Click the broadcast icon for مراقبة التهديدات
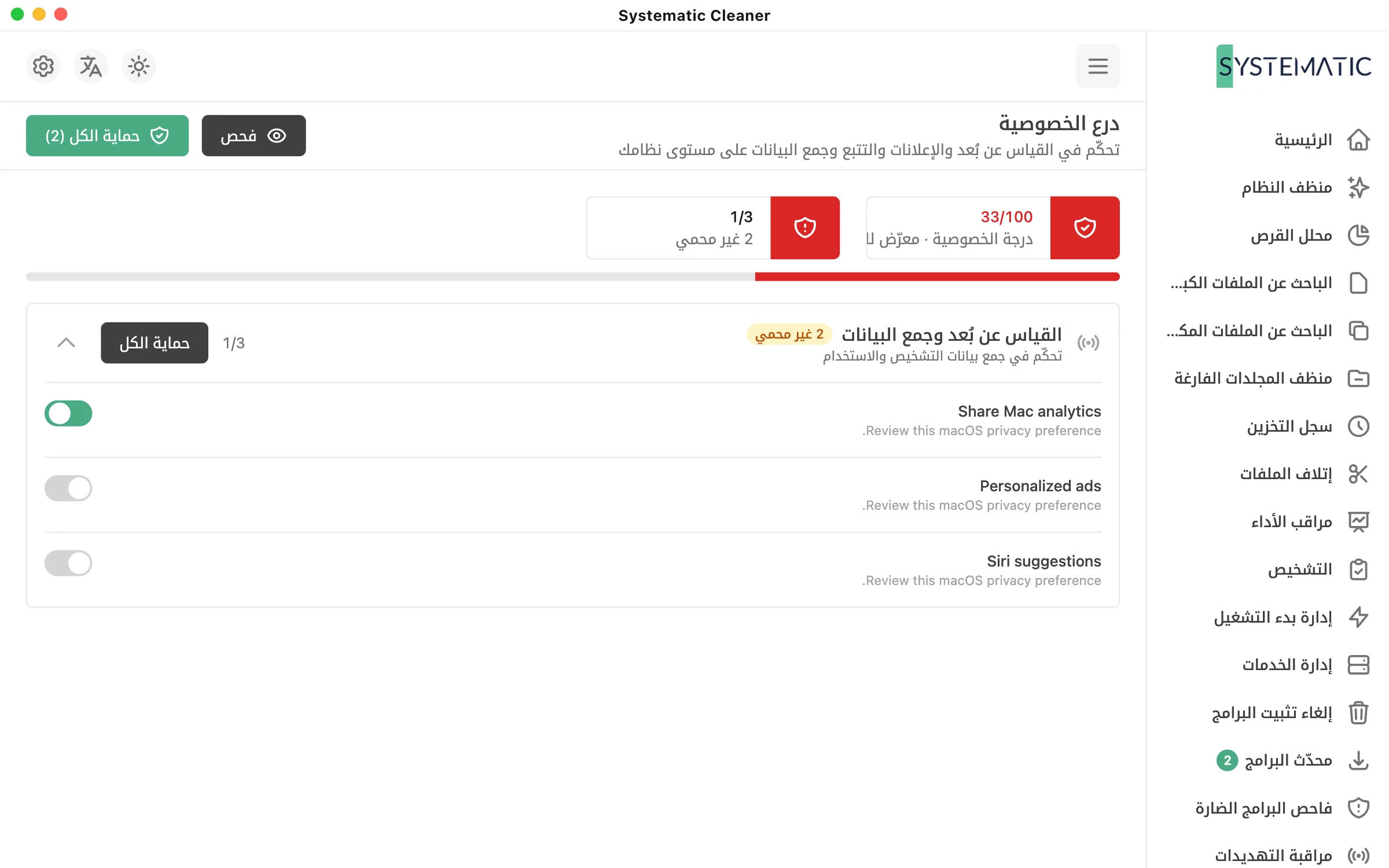Image resolution: width=1389 pixels, height=868 pixels. click(x=1358, y=856)
